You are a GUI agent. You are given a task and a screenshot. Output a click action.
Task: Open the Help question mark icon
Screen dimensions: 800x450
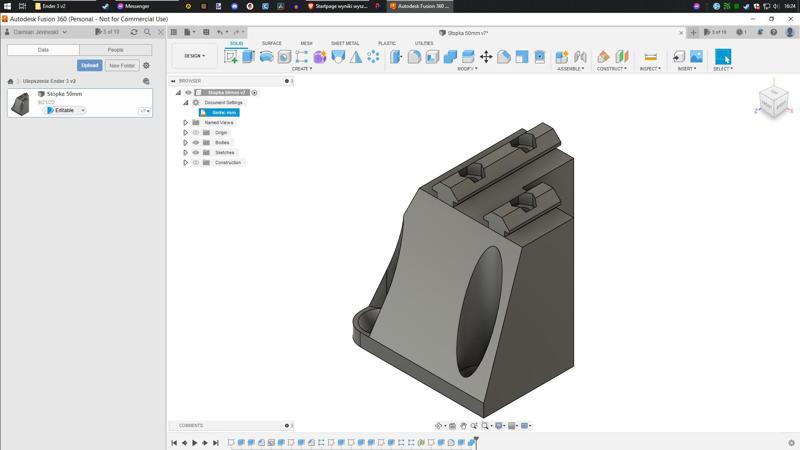(773, 32)
